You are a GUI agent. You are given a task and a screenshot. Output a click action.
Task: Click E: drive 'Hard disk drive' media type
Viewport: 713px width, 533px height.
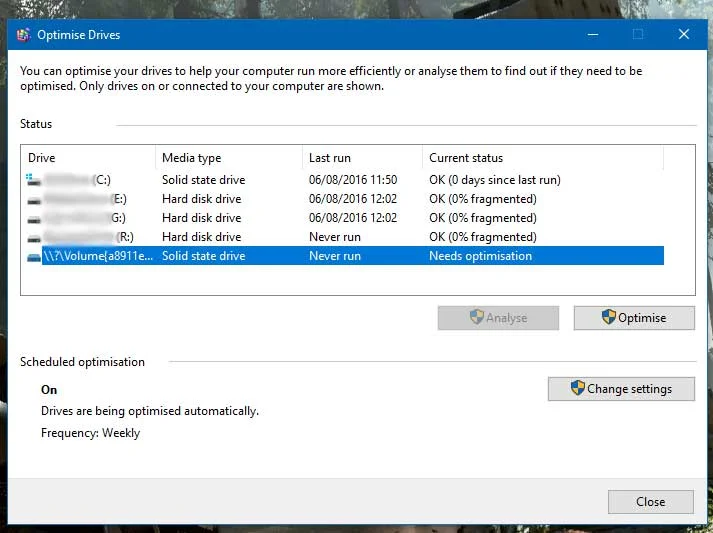201,199
